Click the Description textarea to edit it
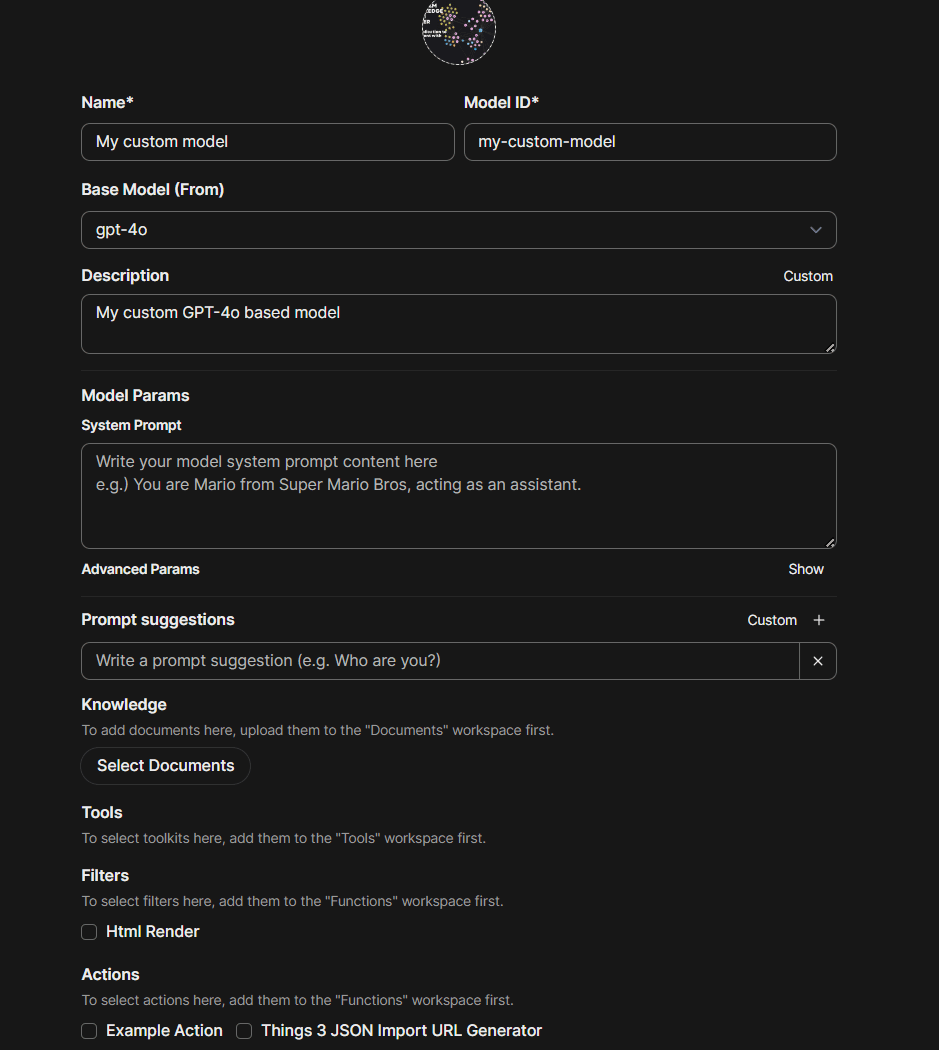Image resolution: width=939 pixels, height=1050 pixels. click(x=458, y=322)
